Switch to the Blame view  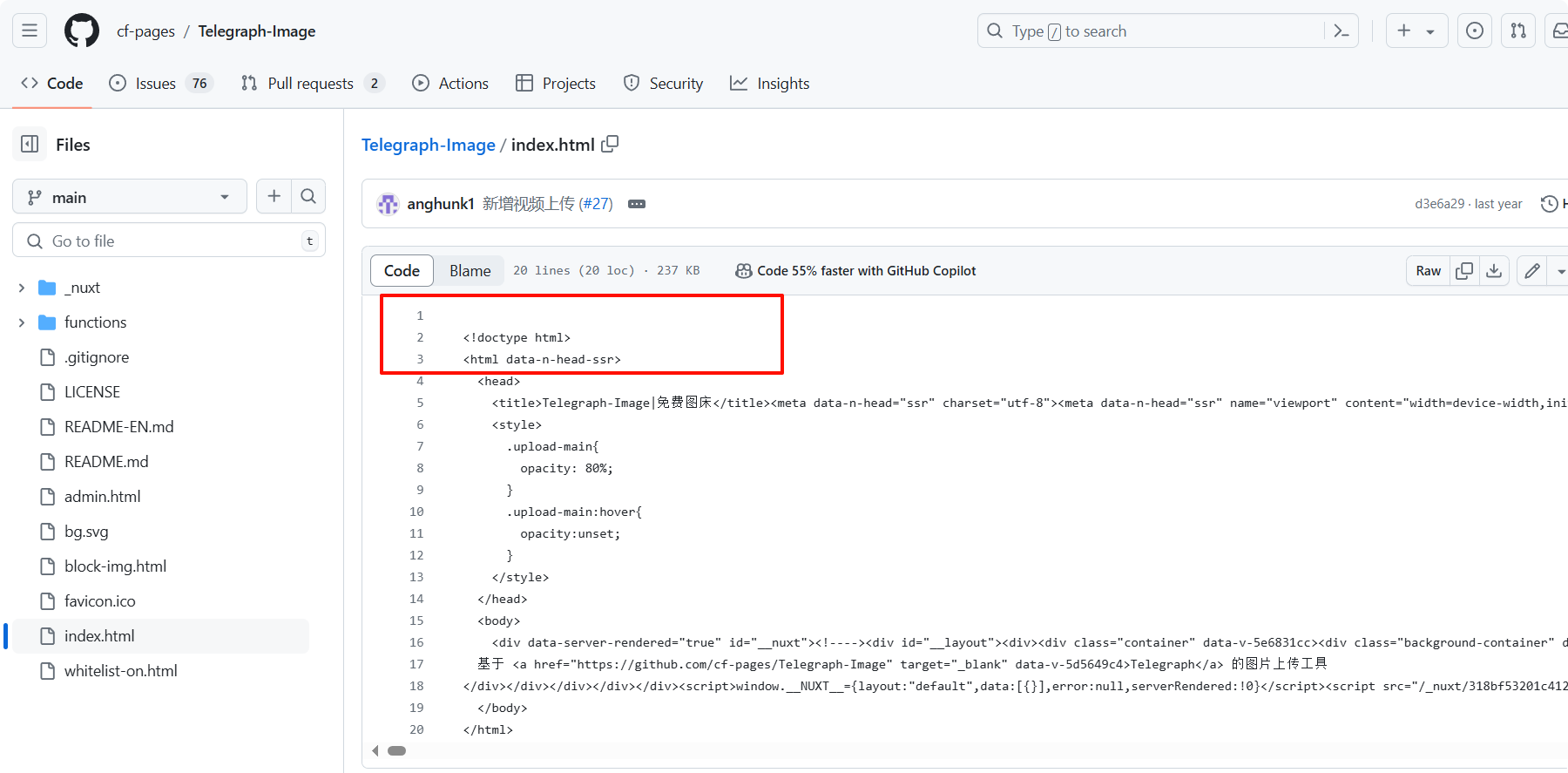470,271
